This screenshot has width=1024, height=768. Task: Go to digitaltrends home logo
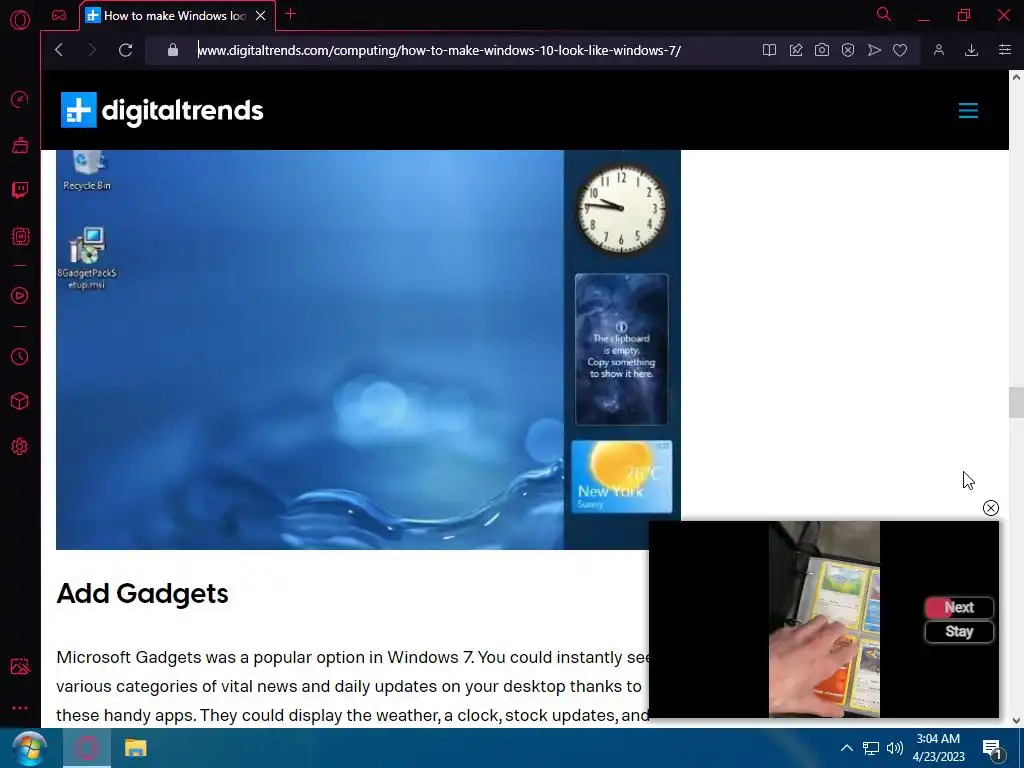tap(162, 110)
